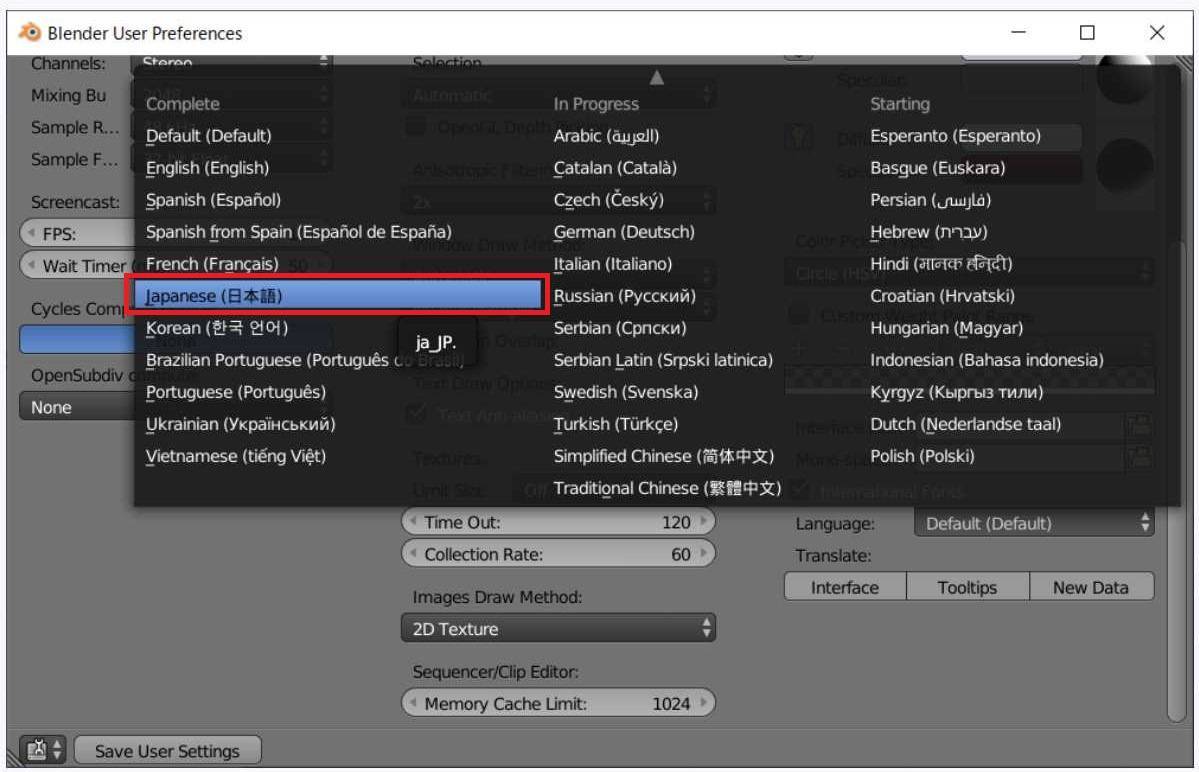Select Hebrew language entry

coord(928,232)
